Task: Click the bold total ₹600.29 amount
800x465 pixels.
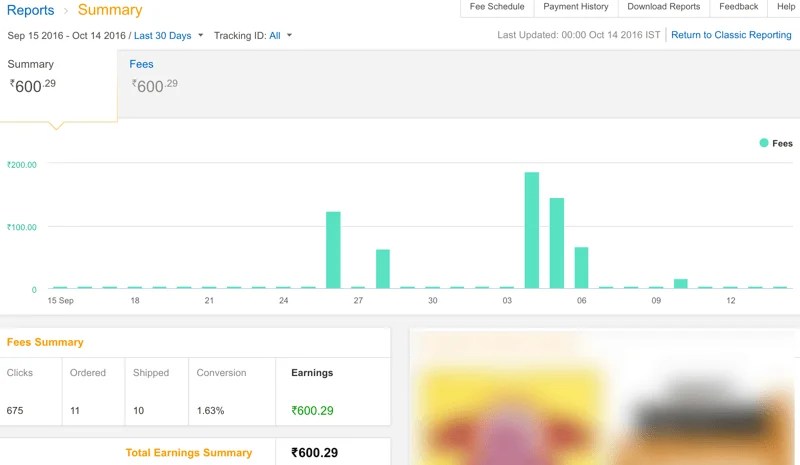Action: pyautogui.click(x=314, y=453)
